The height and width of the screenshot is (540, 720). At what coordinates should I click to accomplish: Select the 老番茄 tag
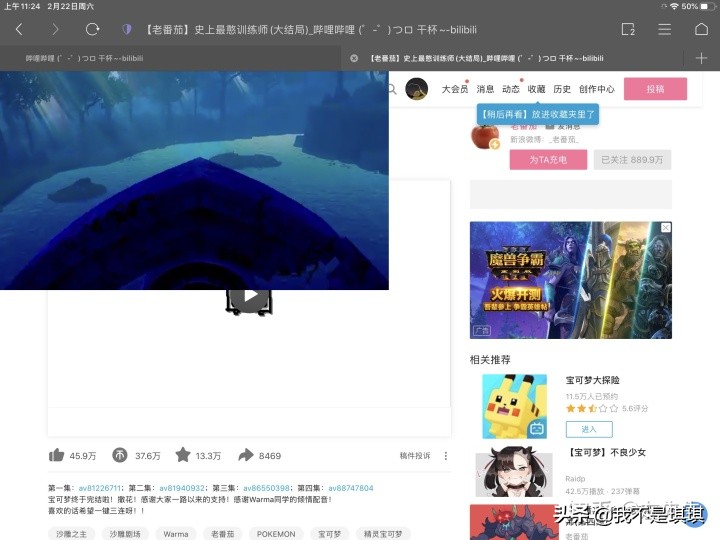coord(223,534)
